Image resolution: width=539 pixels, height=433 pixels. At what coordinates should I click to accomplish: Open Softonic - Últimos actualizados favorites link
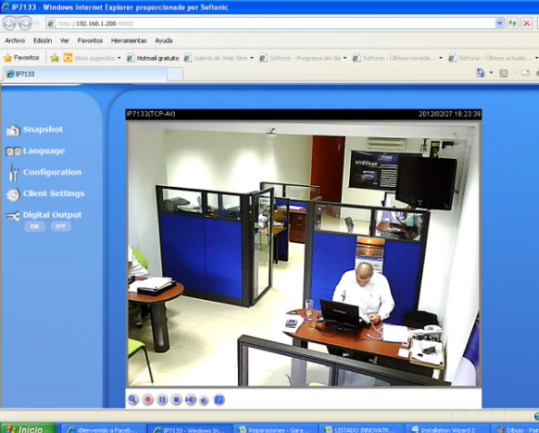point(491,58)
